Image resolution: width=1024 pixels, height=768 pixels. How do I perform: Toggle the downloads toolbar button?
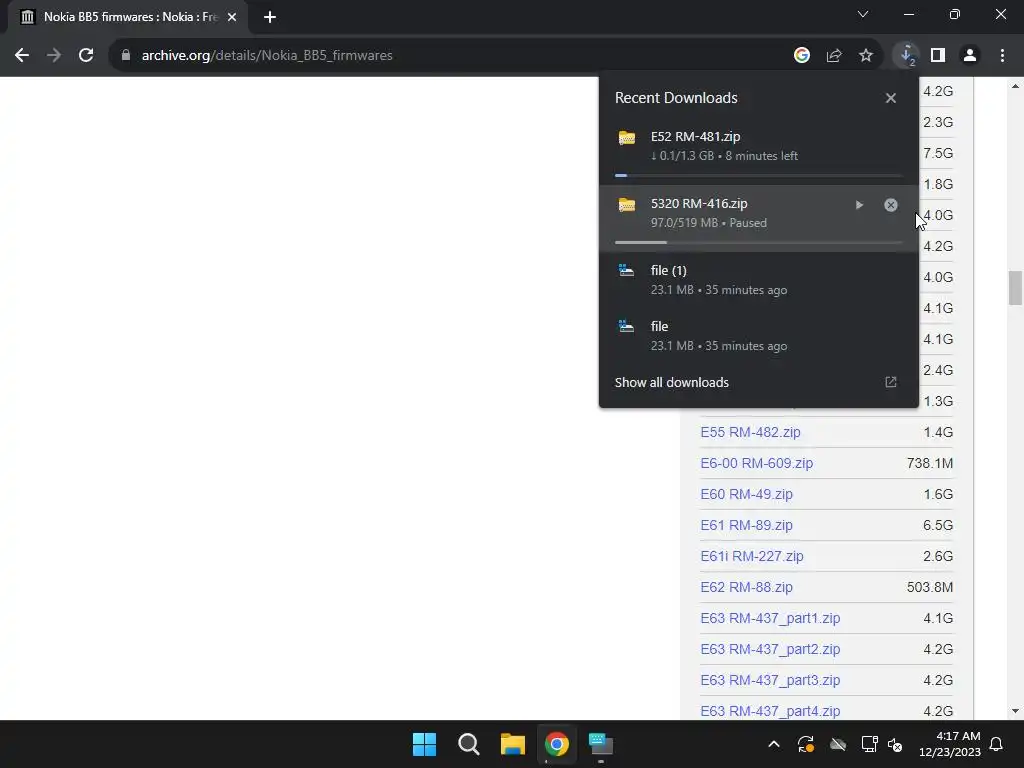click(x=906, y=56)
